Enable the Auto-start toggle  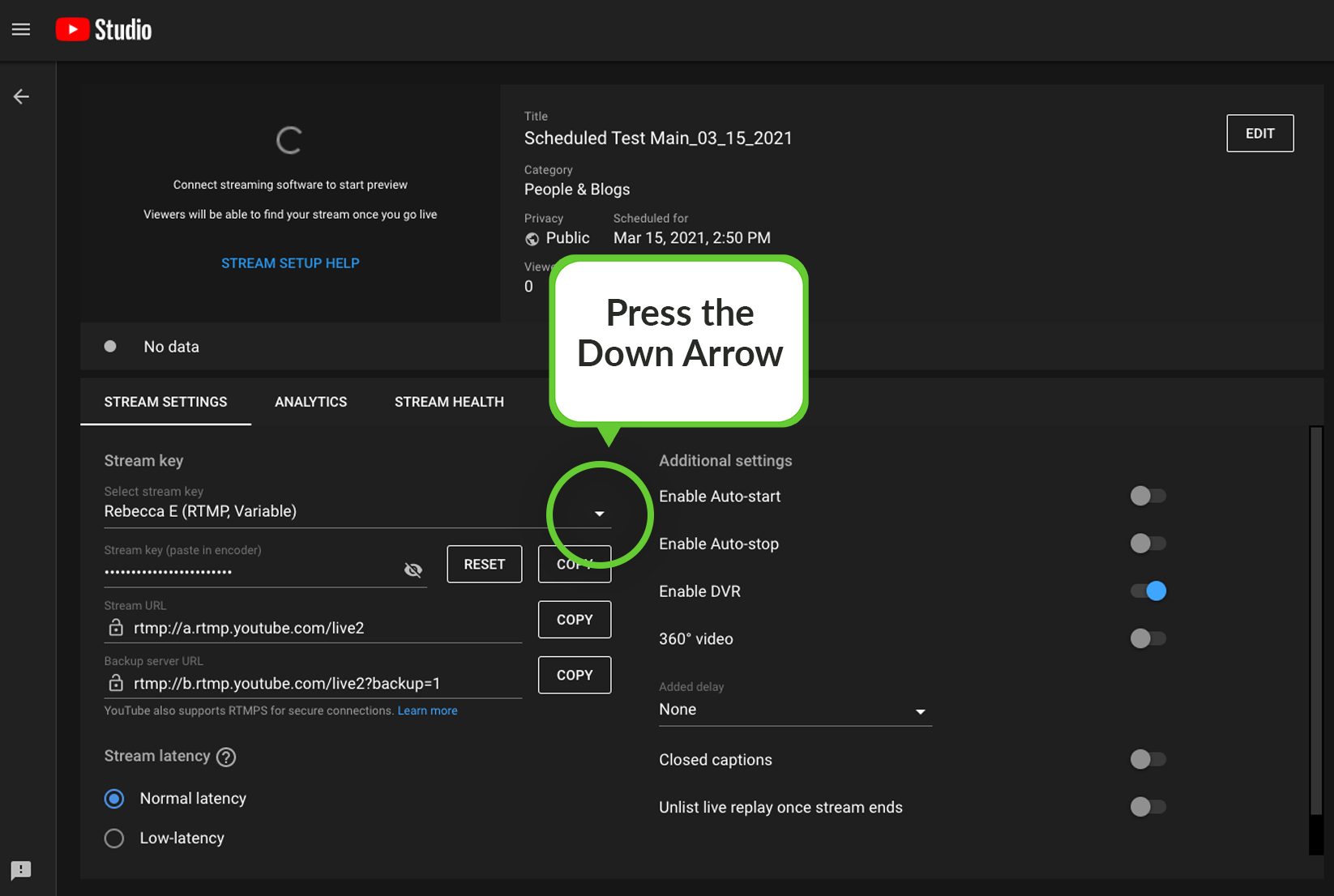pyautogui.click(x=1148, y=496)
